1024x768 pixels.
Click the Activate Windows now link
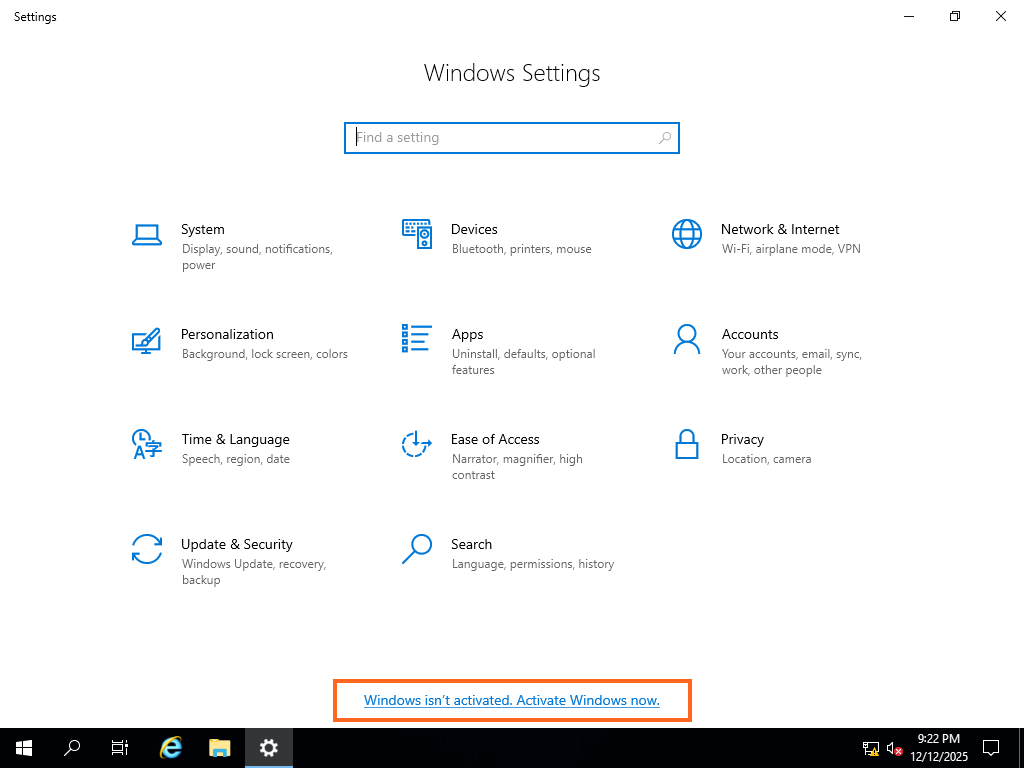512,701
